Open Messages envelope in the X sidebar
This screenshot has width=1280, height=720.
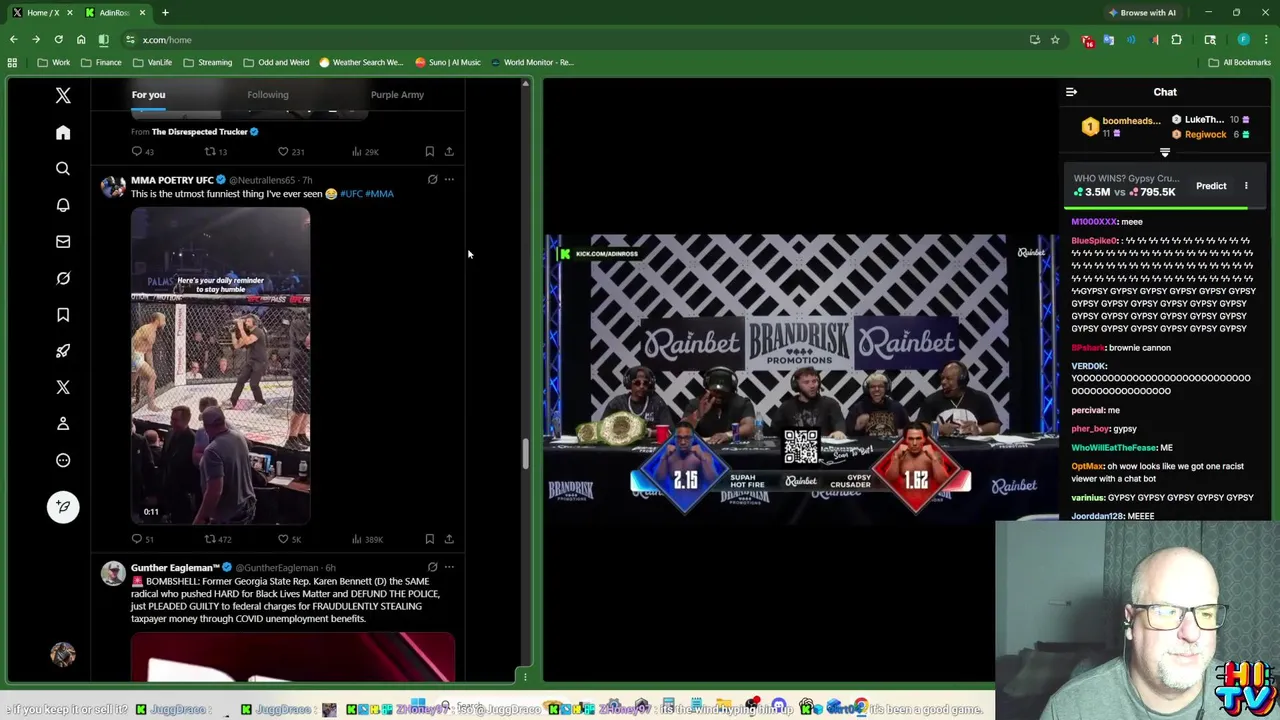[63, 242]
